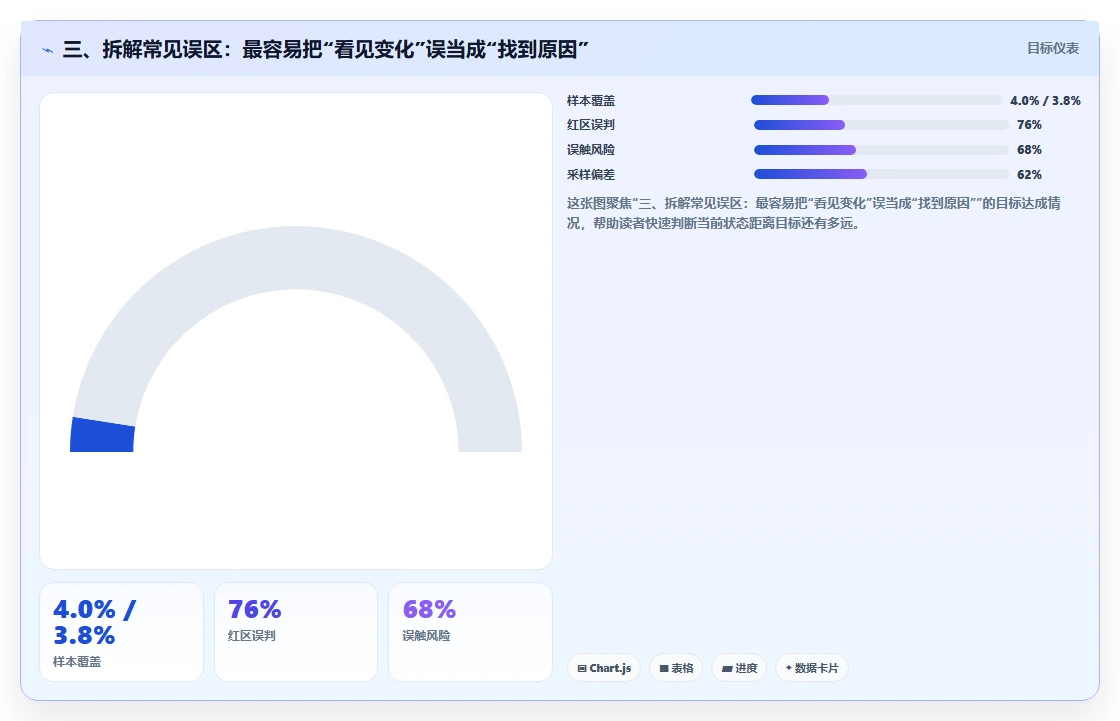1120x721 pixels.
Task: Click the 进度 tag
Action: pyautogui.click(x=739, y=668)
